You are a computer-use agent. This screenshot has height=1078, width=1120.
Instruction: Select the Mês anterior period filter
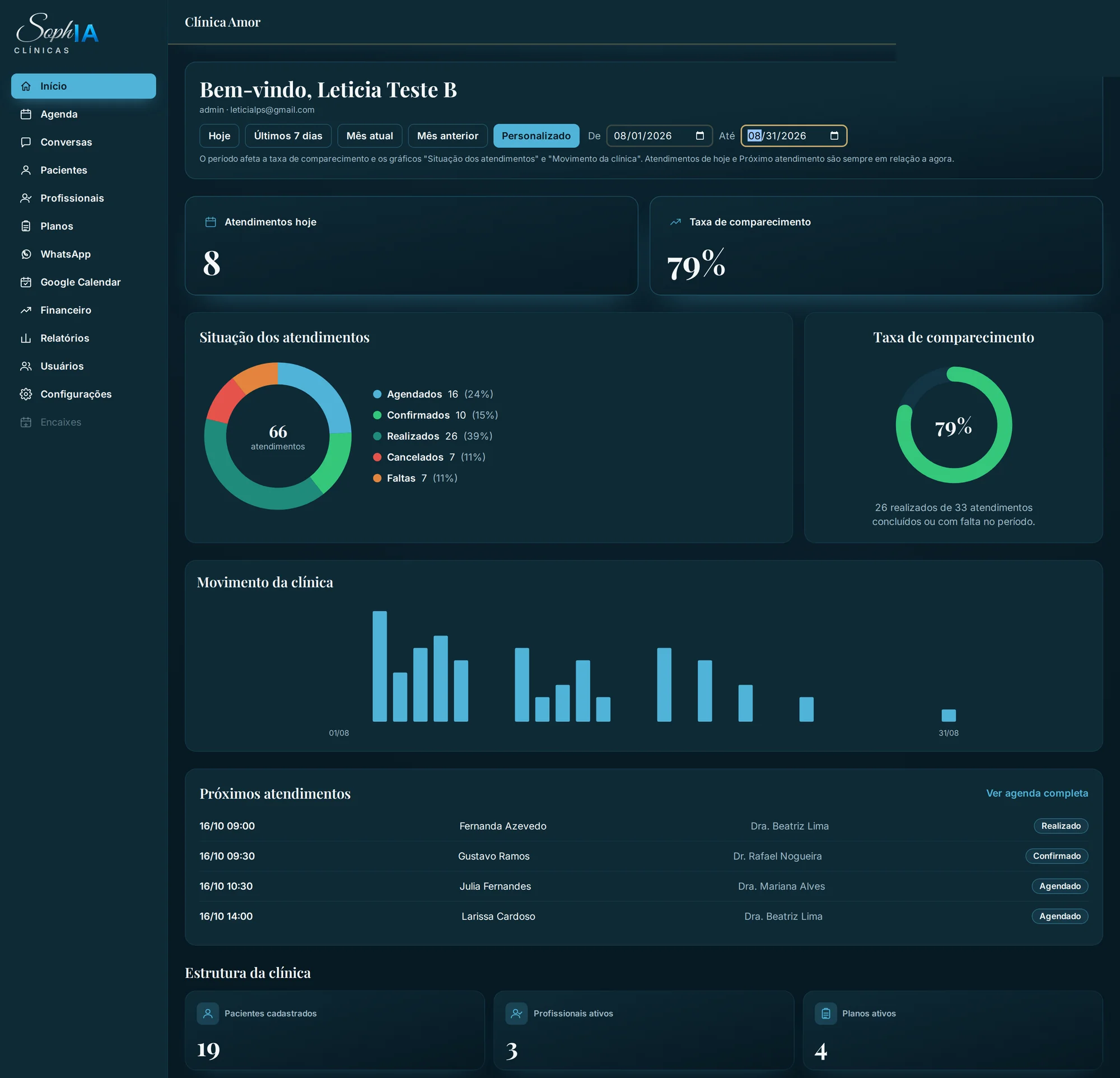[447, 136]
